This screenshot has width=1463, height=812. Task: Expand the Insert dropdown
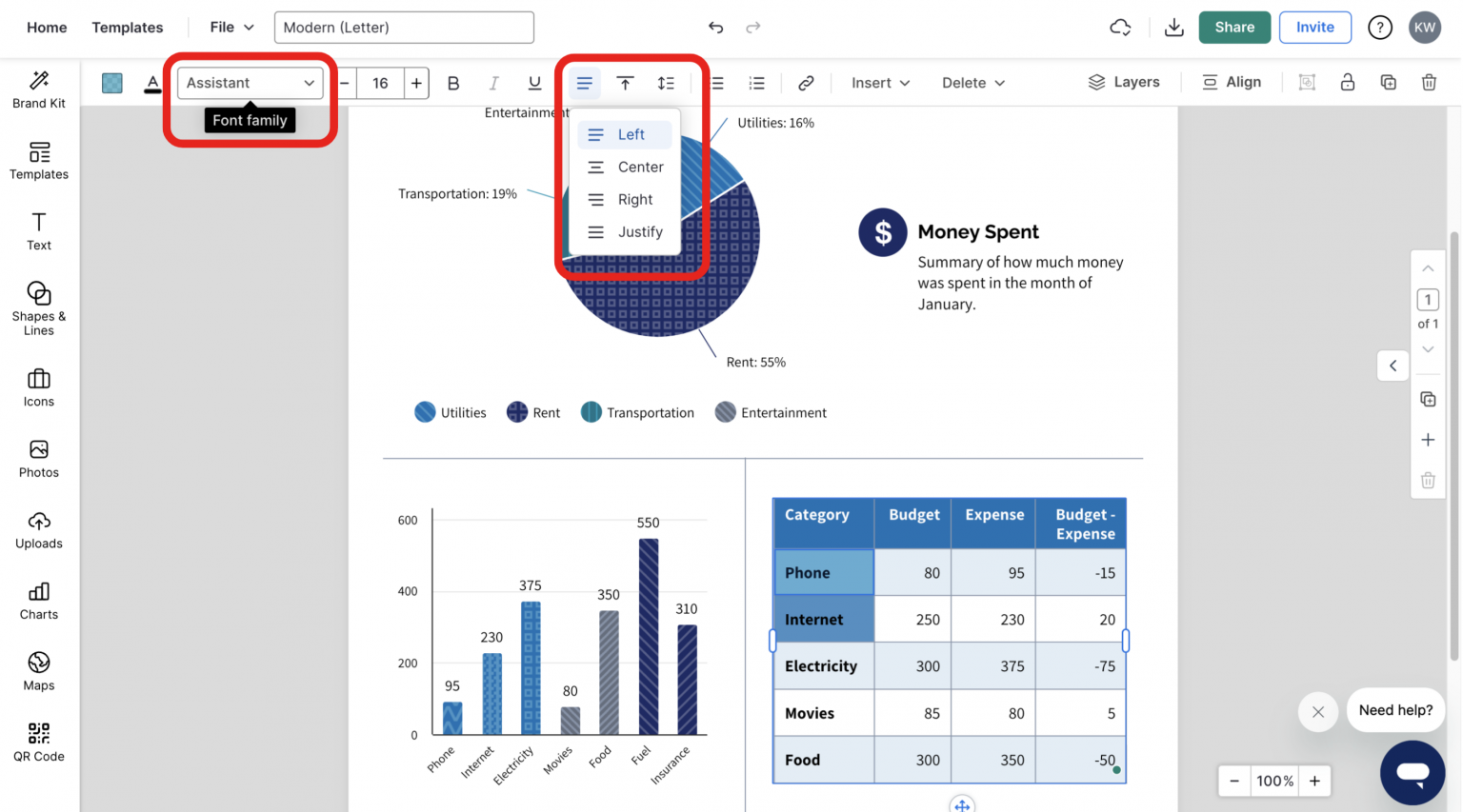coord(880,83)
